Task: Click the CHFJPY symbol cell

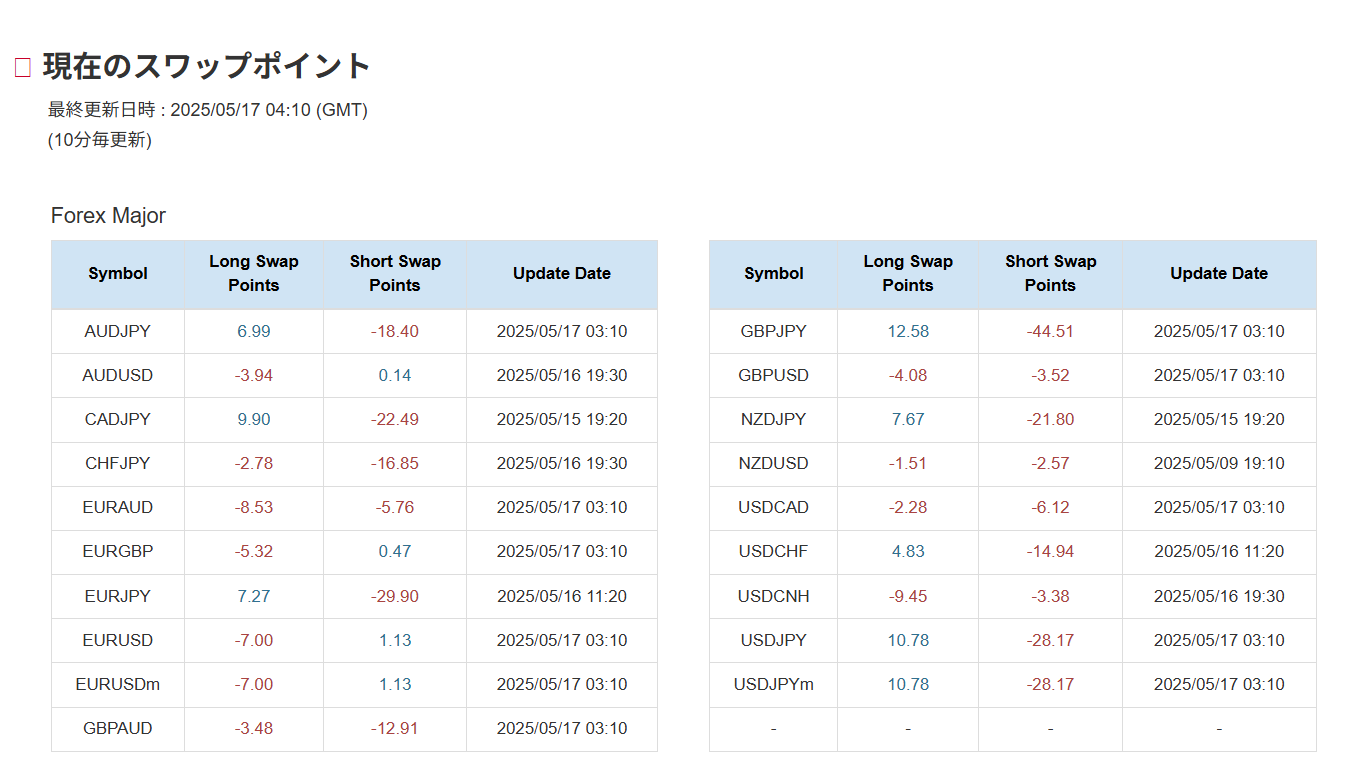Action: point(118,464)
